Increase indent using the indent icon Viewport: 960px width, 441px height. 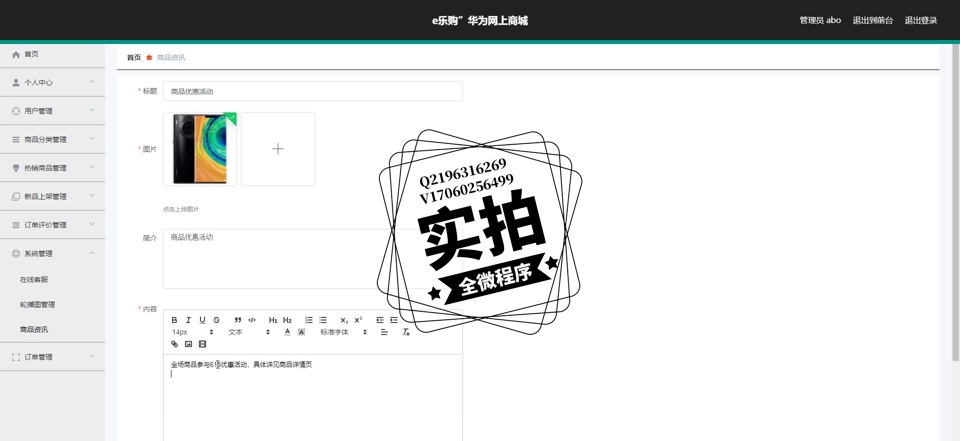point(394,320)
